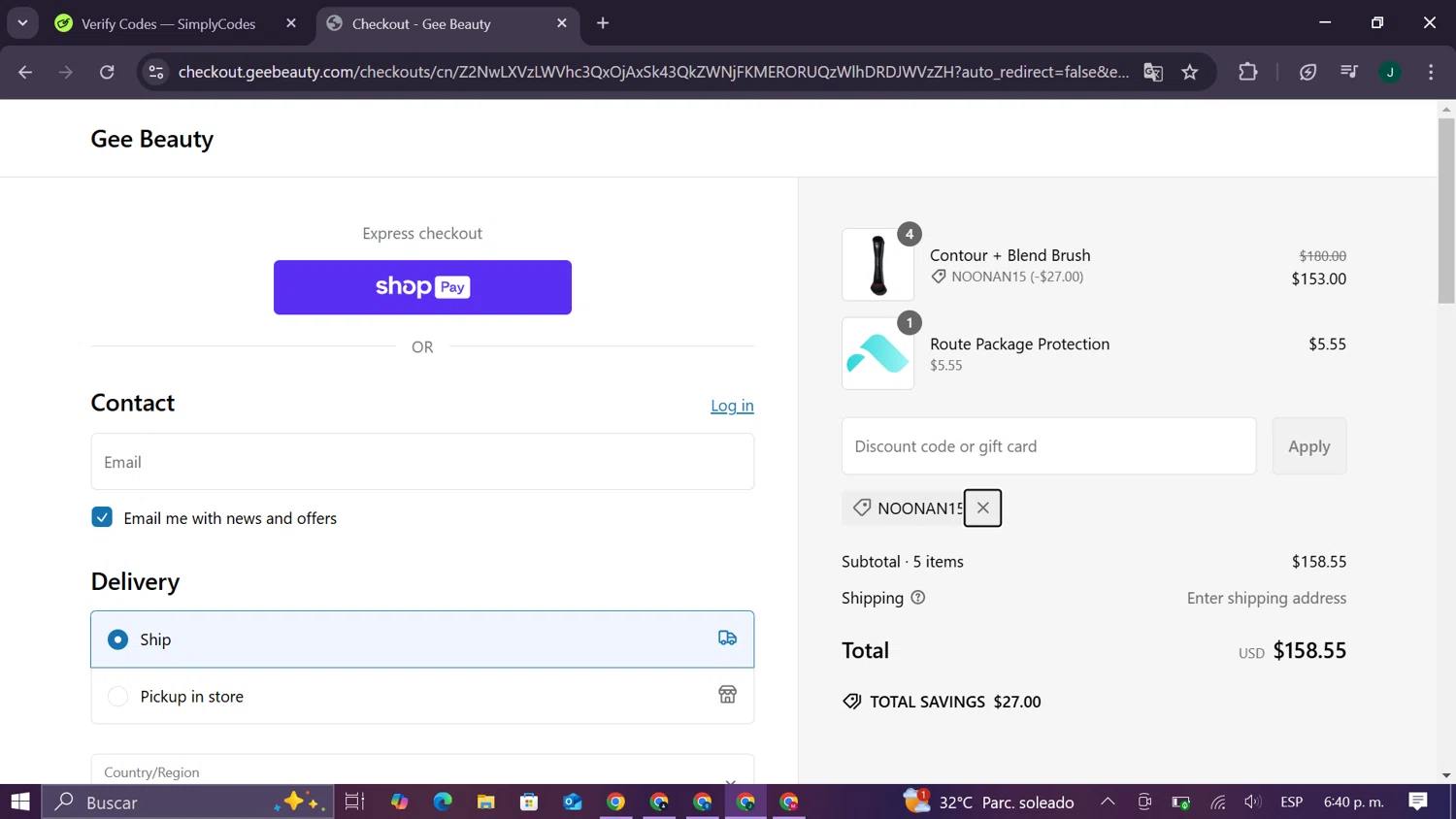
Task: Click the scrollbar down arrow
Action: pos(1446,775)
